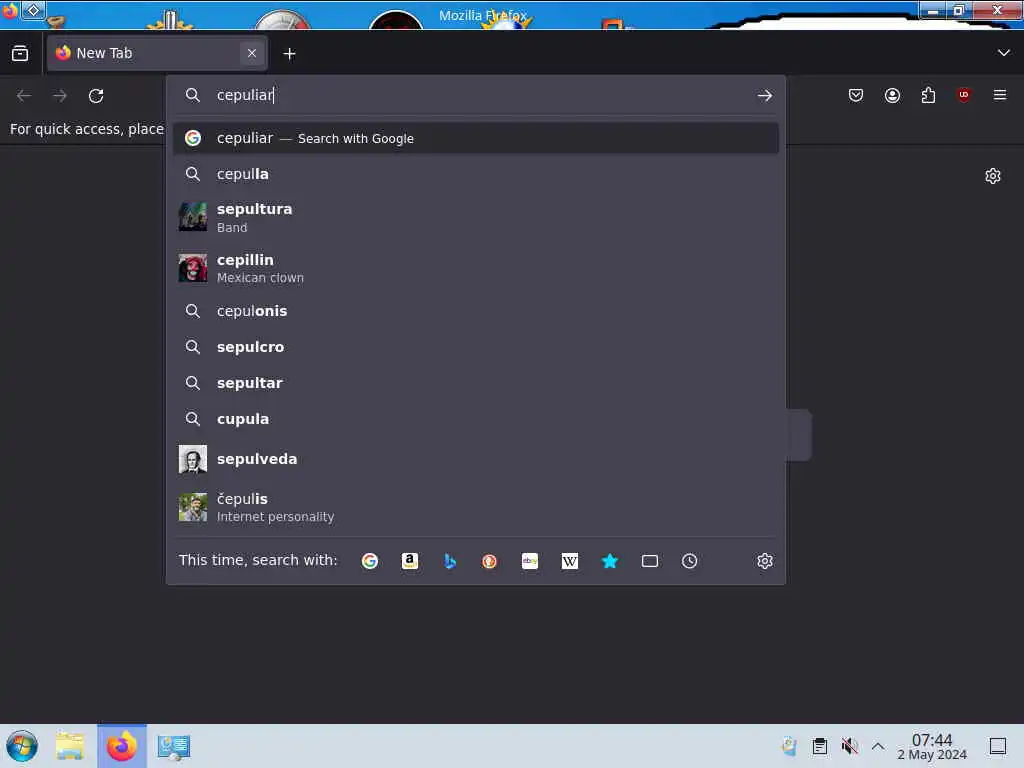Click the sepulveda portrait thumbnail
The width and height of the screenshot is (1024, 768).
tap(193, 459)
